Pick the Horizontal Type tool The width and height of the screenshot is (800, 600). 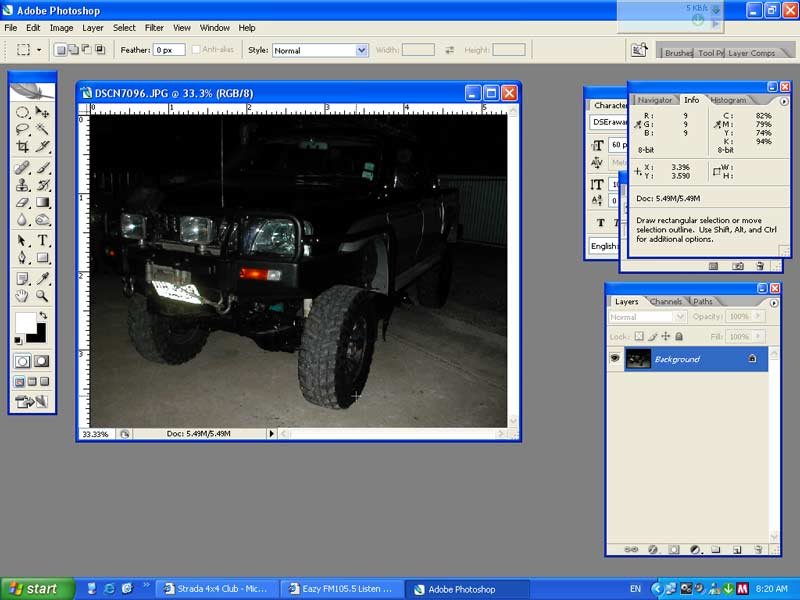[42, 241]
